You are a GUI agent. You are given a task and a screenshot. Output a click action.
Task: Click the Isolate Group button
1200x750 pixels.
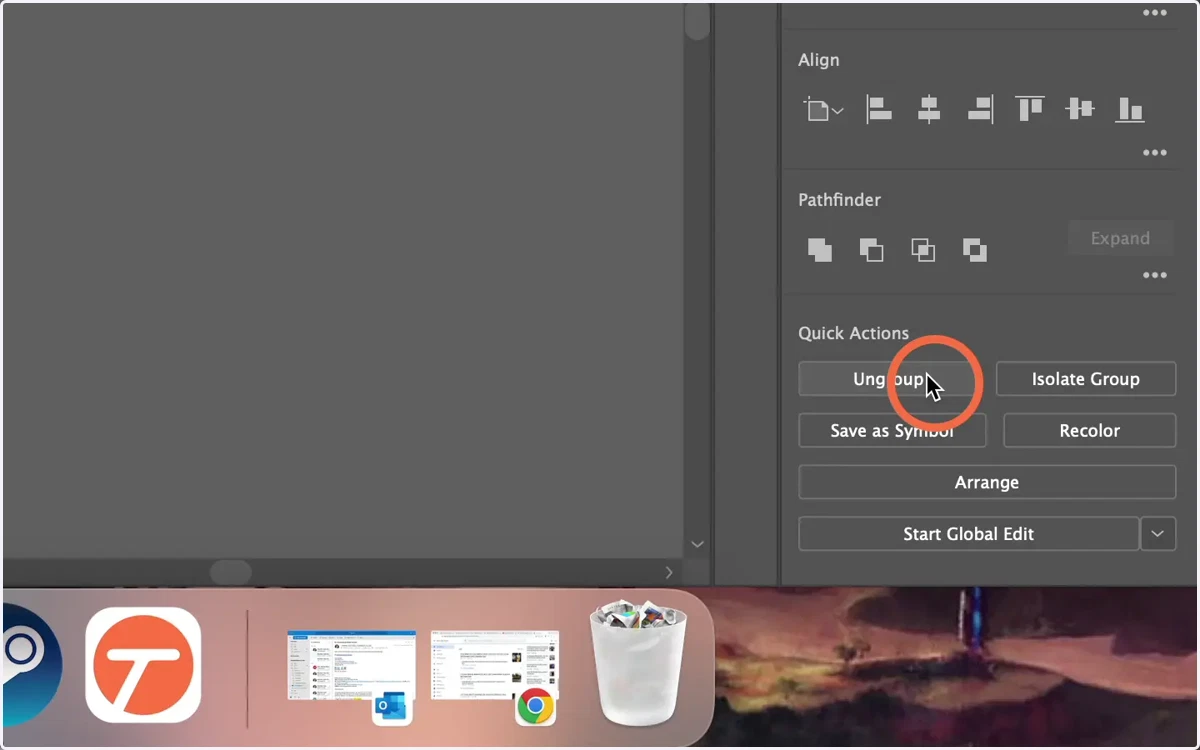click(x=1086, y=379)
